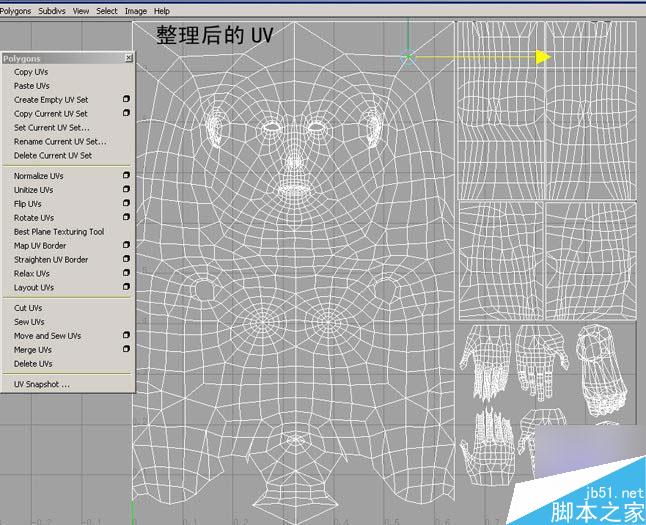Choose Rename Current UV Set...
Image resolution: width=646 pixels, height=525 pixels.
tap(60, 142)
